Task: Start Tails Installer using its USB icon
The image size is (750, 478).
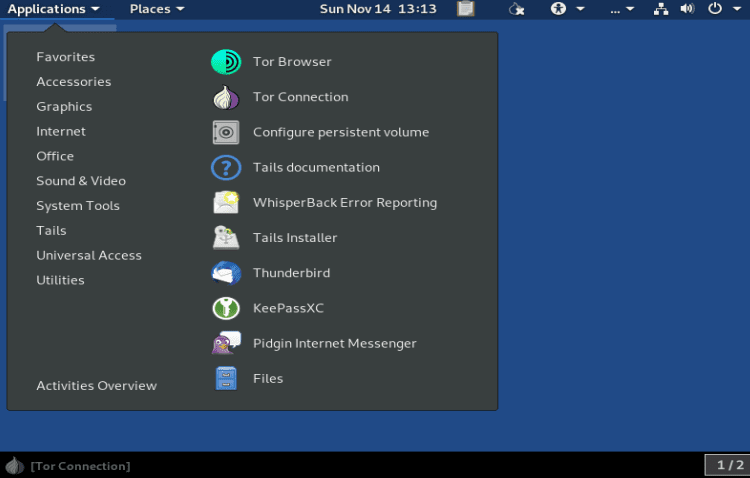Action: (226, 238)
